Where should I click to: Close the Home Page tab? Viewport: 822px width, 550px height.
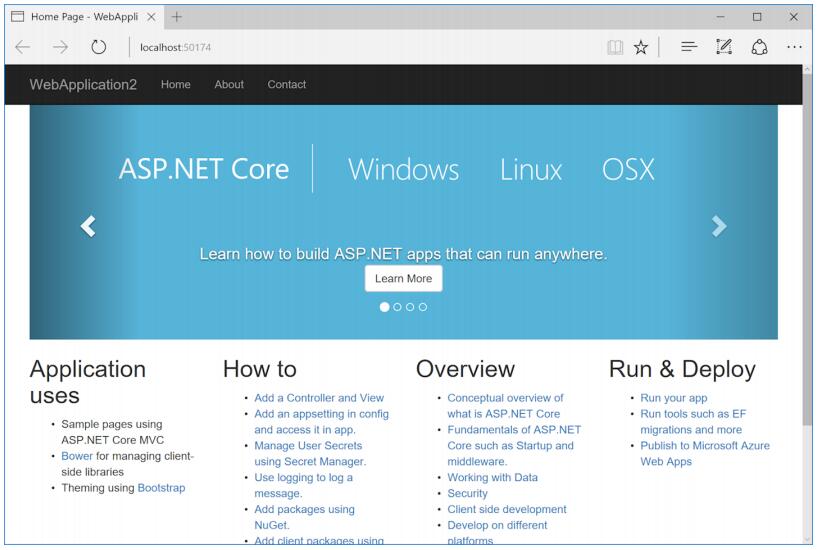[151, 17]
